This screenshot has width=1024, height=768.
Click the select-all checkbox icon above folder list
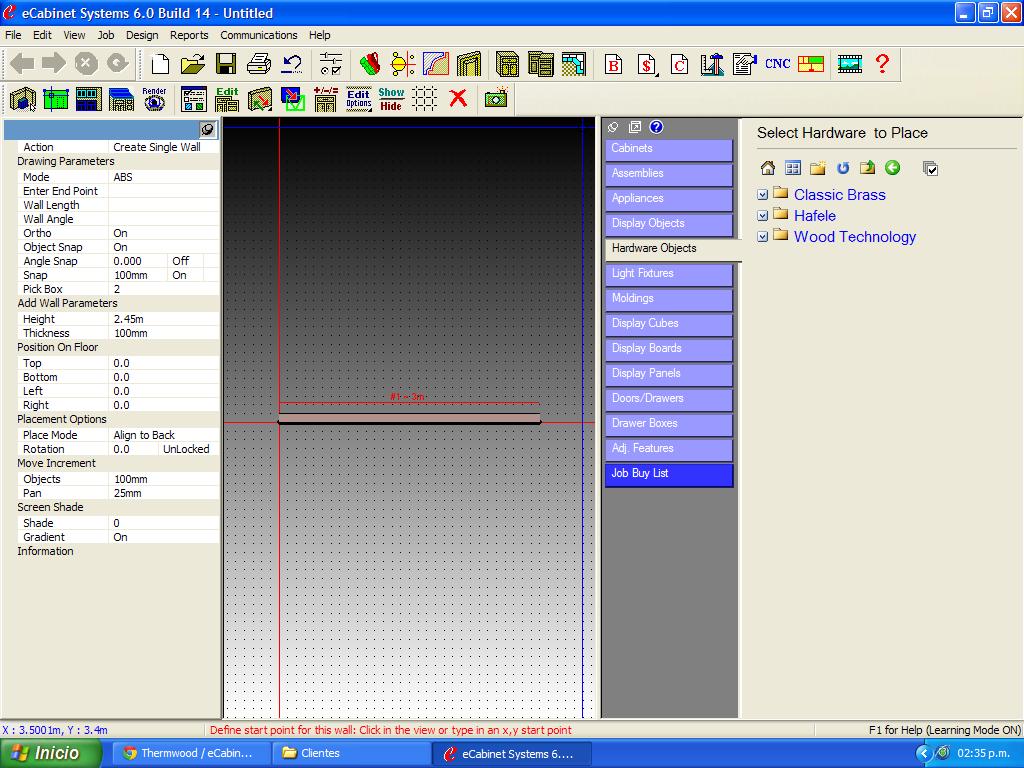click(x=930, y=168)
